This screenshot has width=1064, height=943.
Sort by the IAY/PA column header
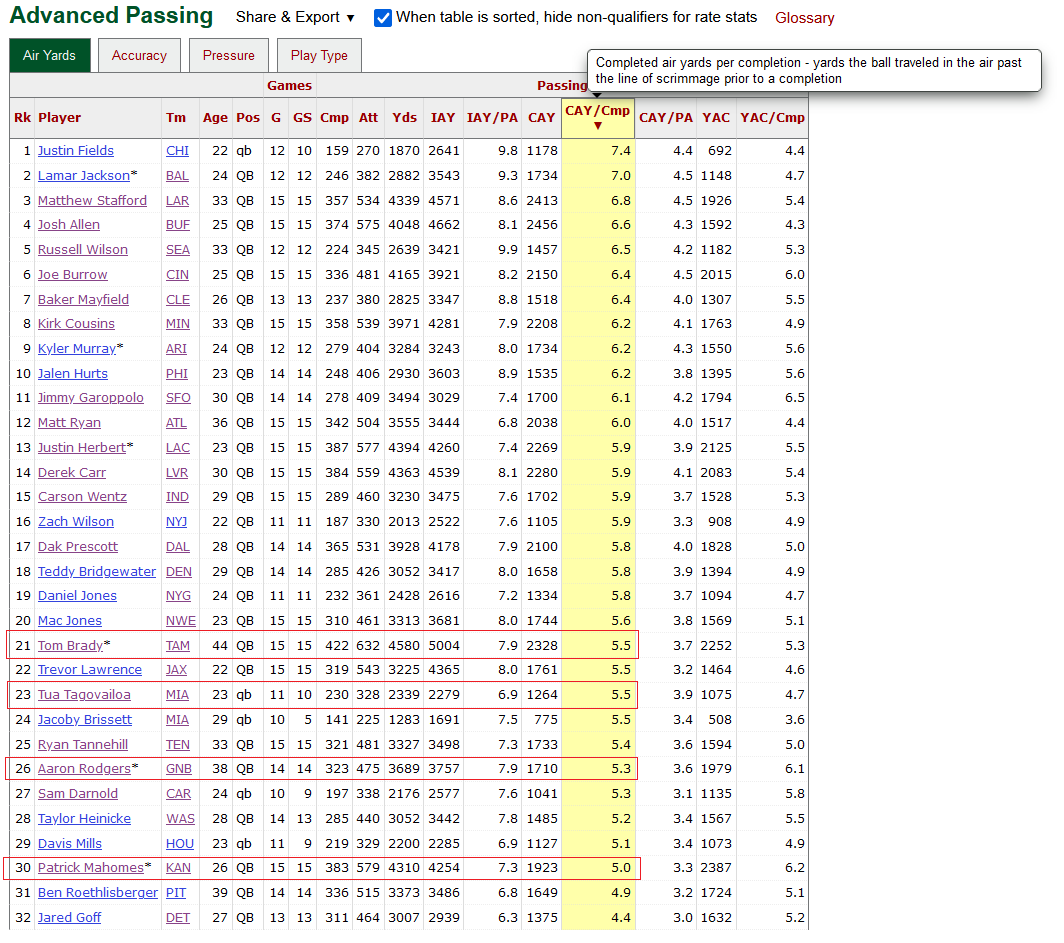pyautogui.click(x=492, y=118)
